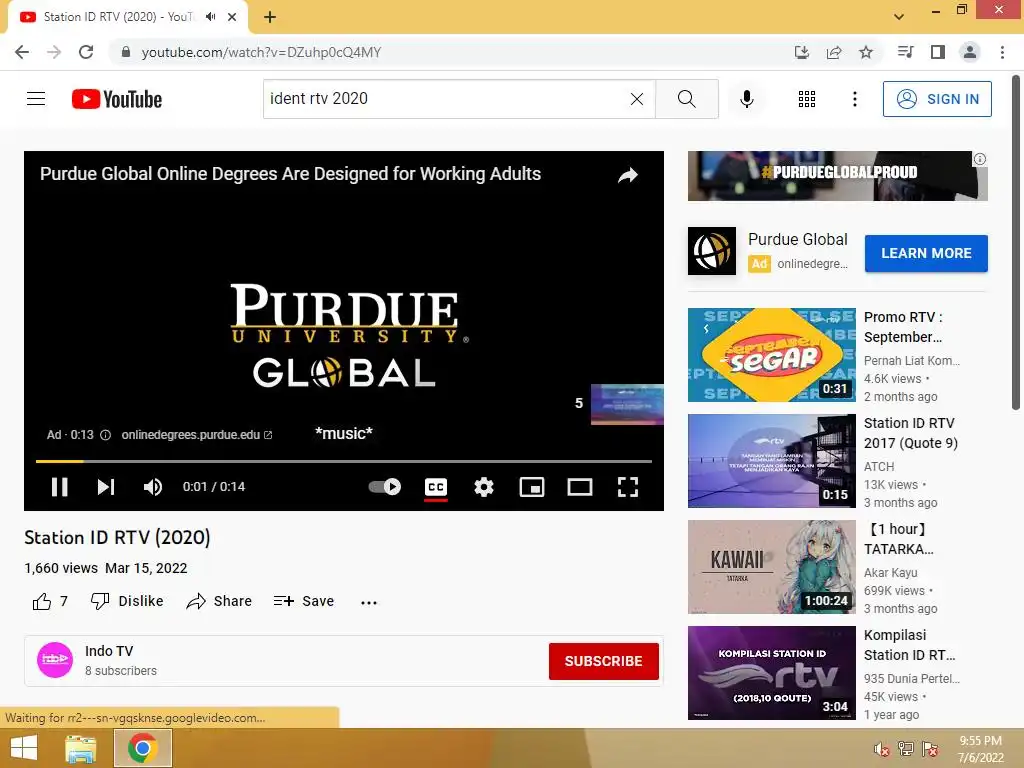Screen dimensions: 1024x768
Task: Select the Station ID RTV (2020) tab
Action: coord(128,17)
